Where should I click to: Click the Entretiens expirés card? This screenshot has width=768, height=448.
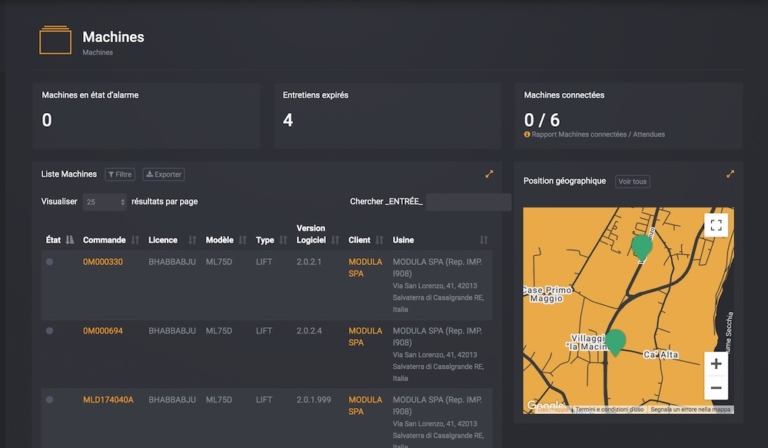(387, 116)
